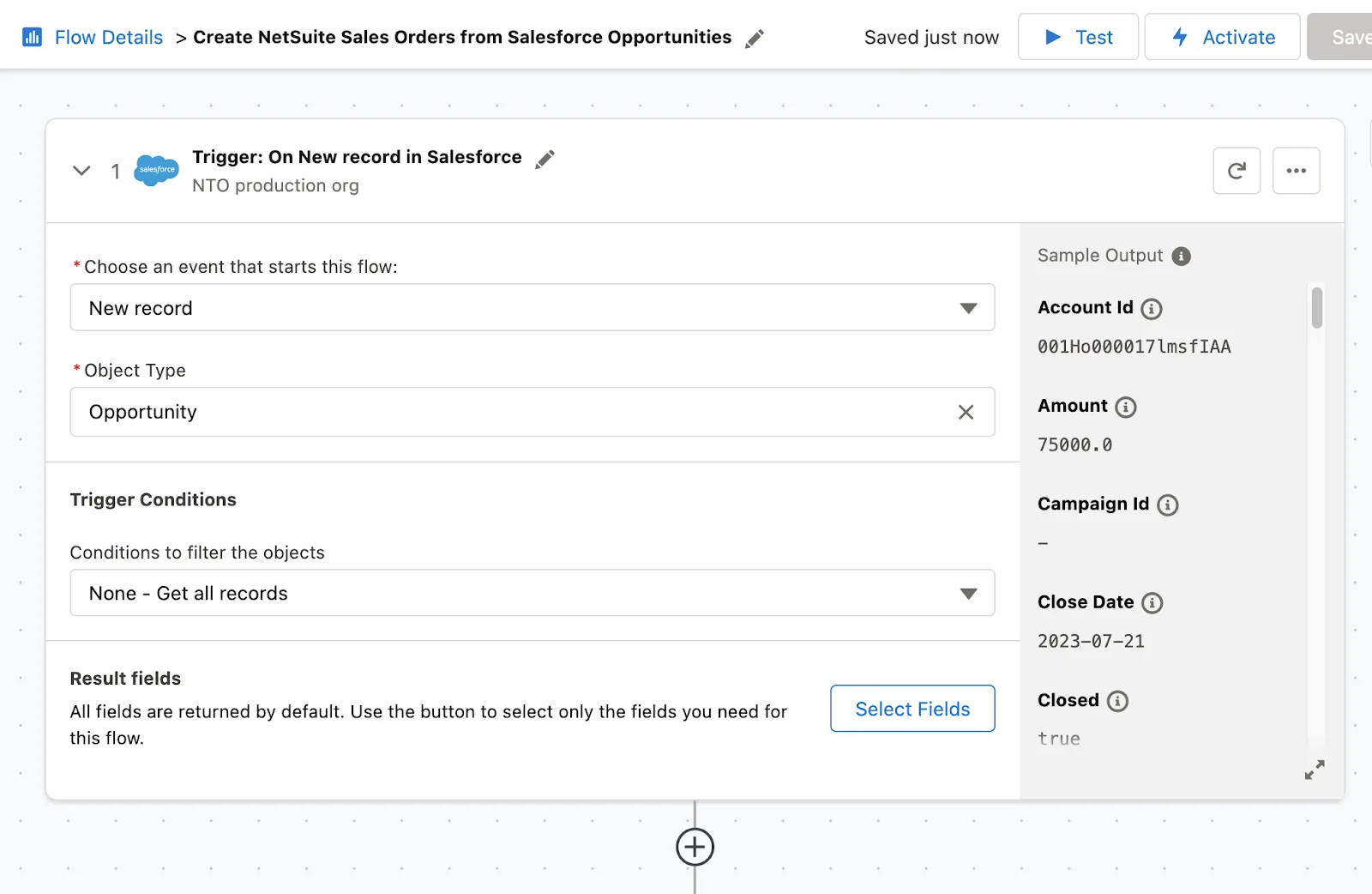This screenshot has height=894, width=1372.
Task: Click the partially visible Save button
Action: pyautogui.click(x=1340, y=37)
